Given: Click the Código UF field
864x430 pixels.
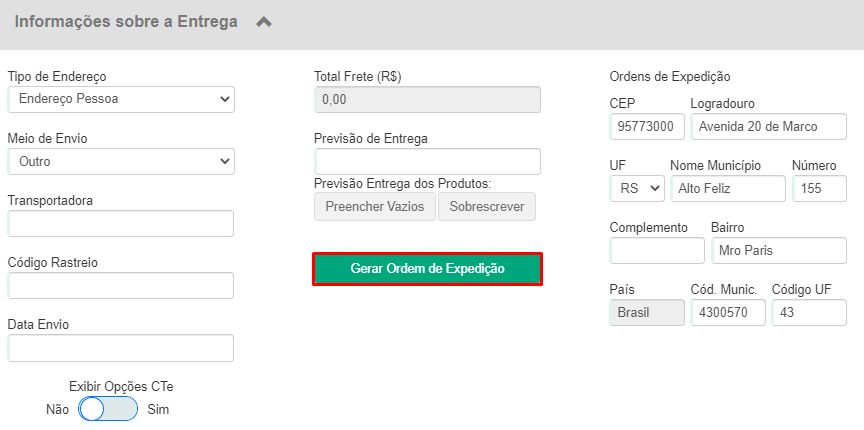Looking at the screenshot, I should click(809, 313).
